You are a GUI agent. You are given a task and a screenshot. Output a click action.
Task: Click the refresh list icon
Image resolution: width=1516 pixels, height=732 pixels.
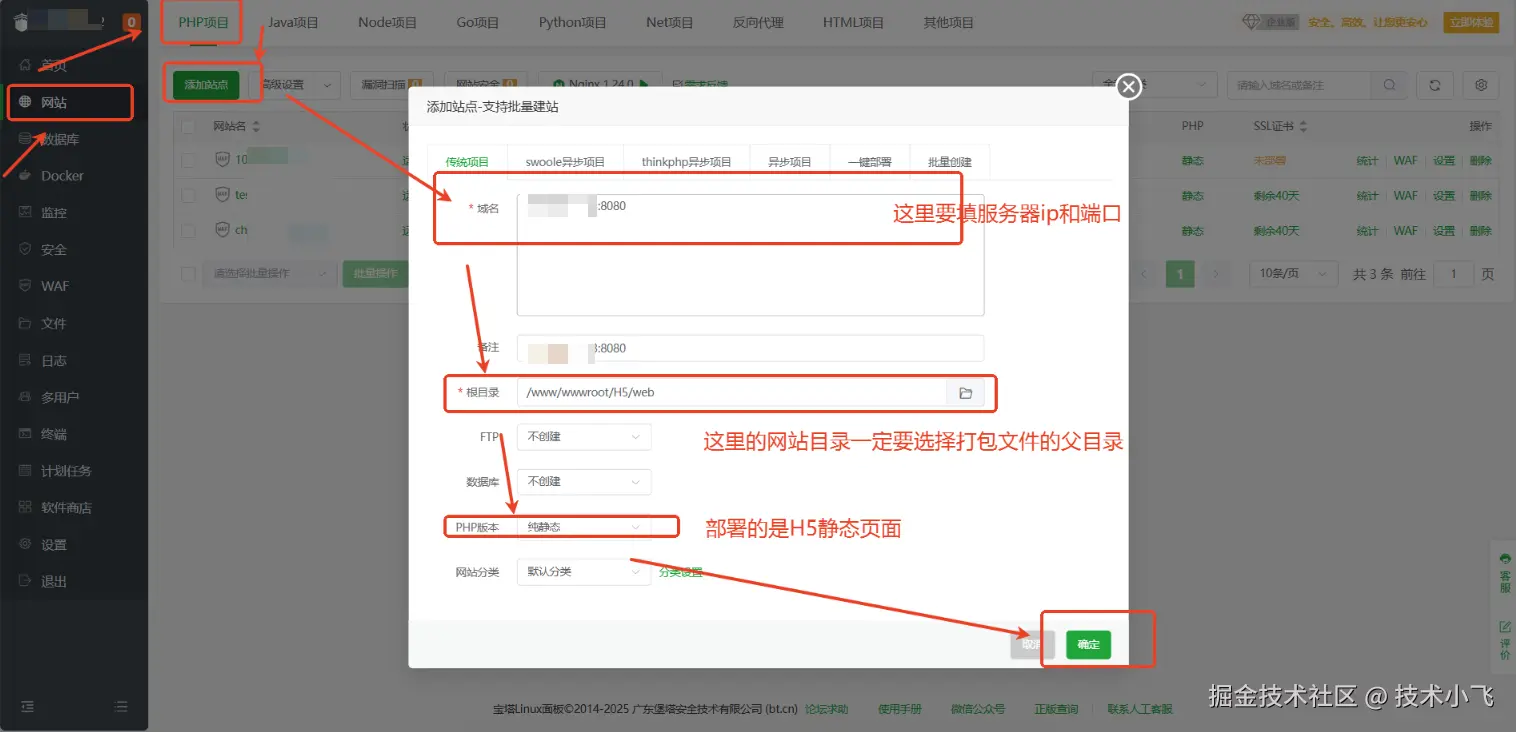point(1435,85)
